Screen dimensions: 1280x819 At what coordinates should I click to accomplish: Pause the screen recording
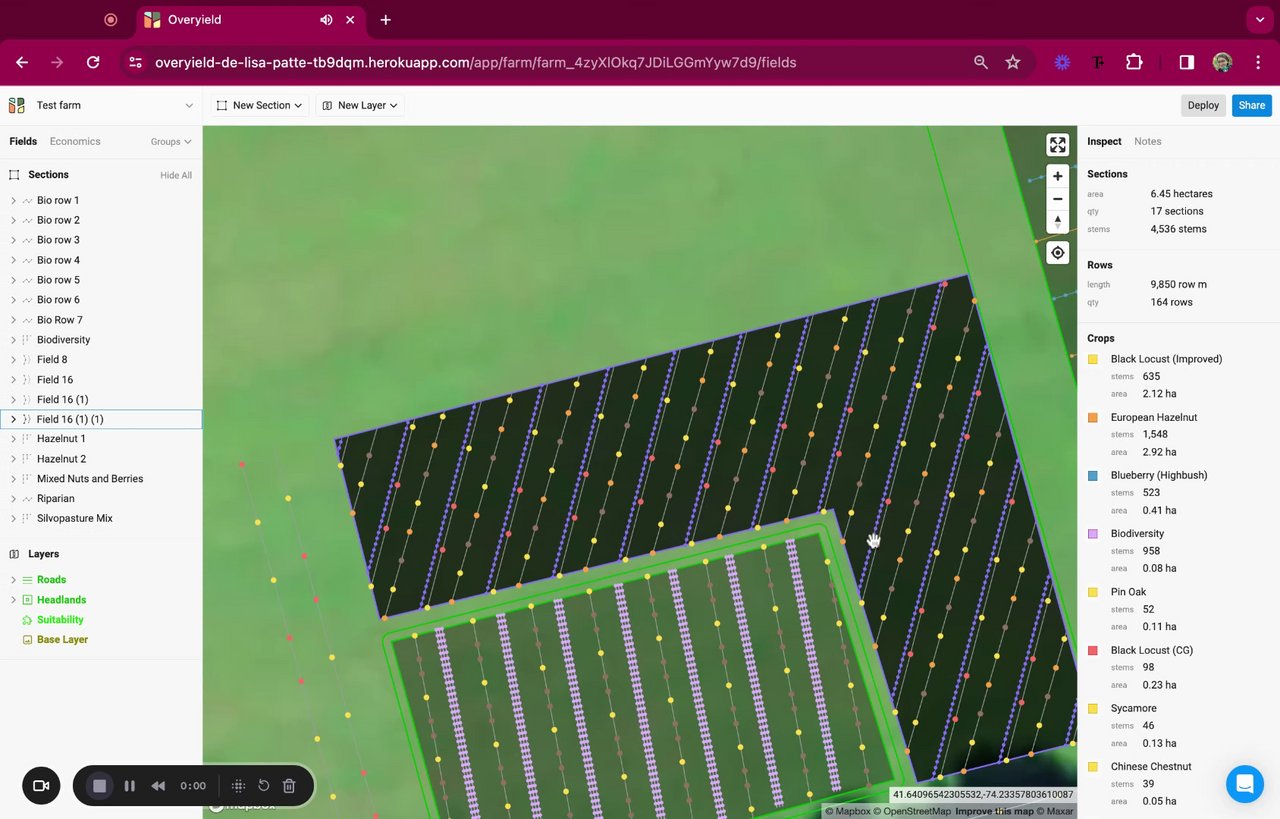tap(129, 786)
